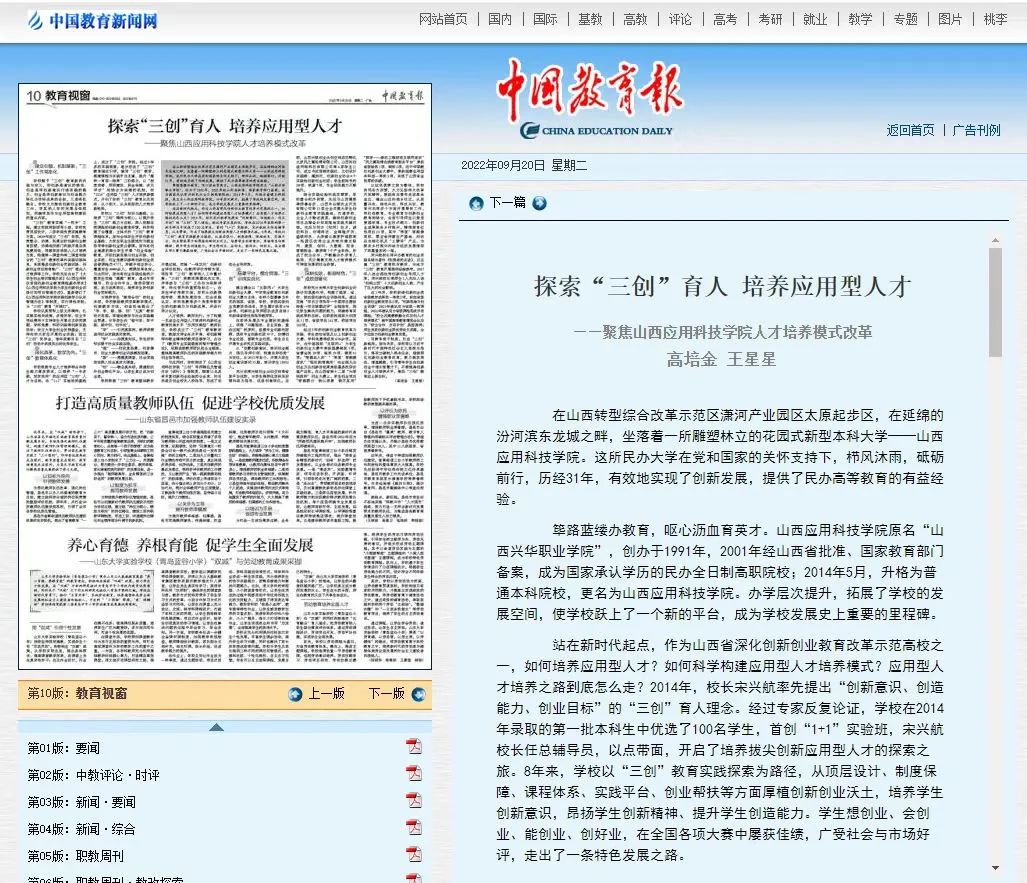Click the article scrollbar up arrow

(995, 240)
